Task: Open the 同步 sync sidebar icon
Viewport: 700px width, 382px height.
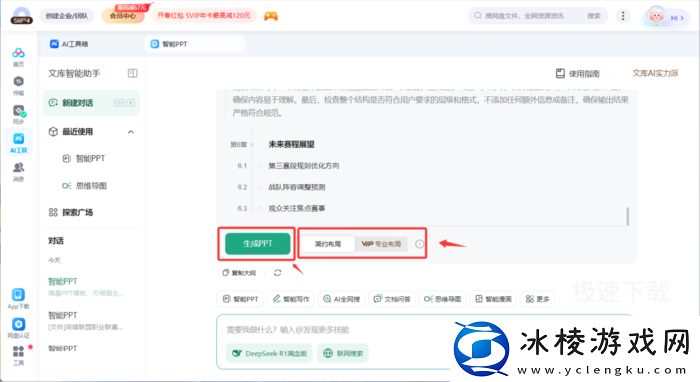Action: tap(18, 114)
